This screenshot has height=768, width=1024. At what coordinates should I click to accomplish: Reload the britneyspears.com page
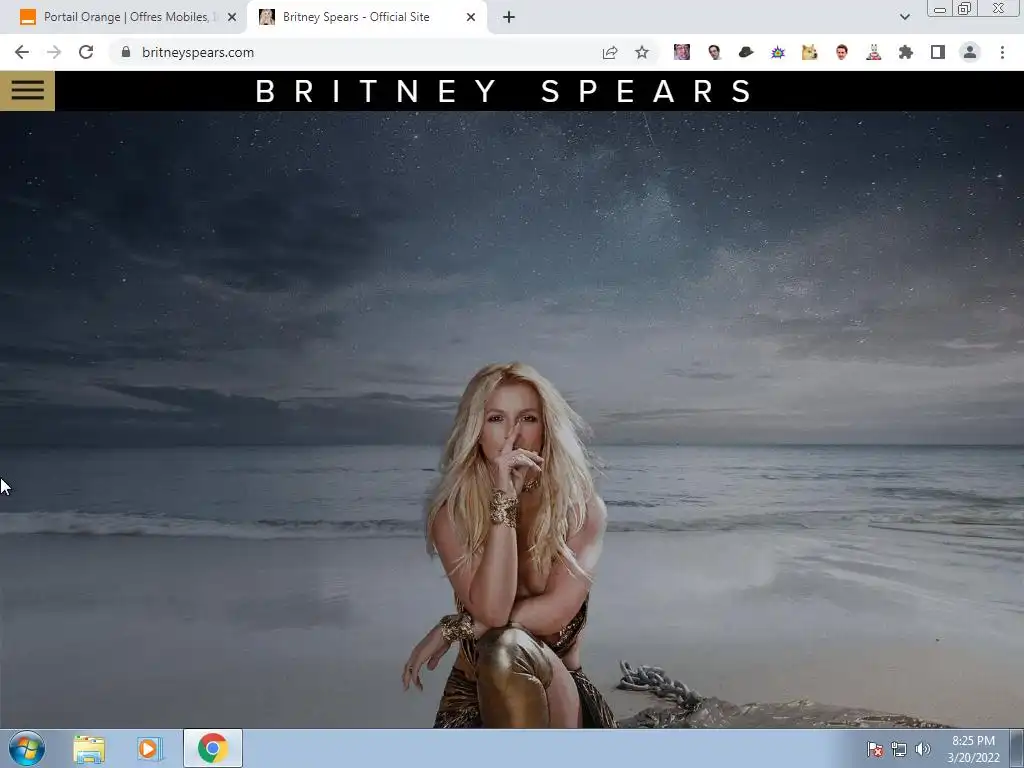(x=86, y=52)
